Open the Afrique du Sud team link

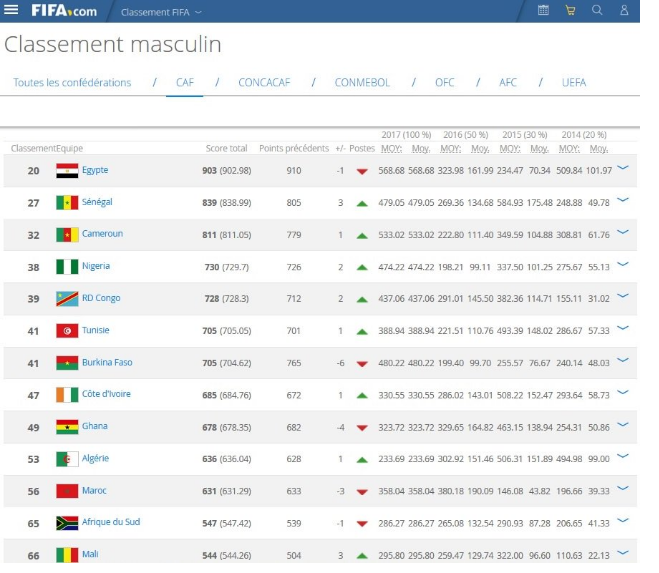pyautogui.click(x=111, y=522)
